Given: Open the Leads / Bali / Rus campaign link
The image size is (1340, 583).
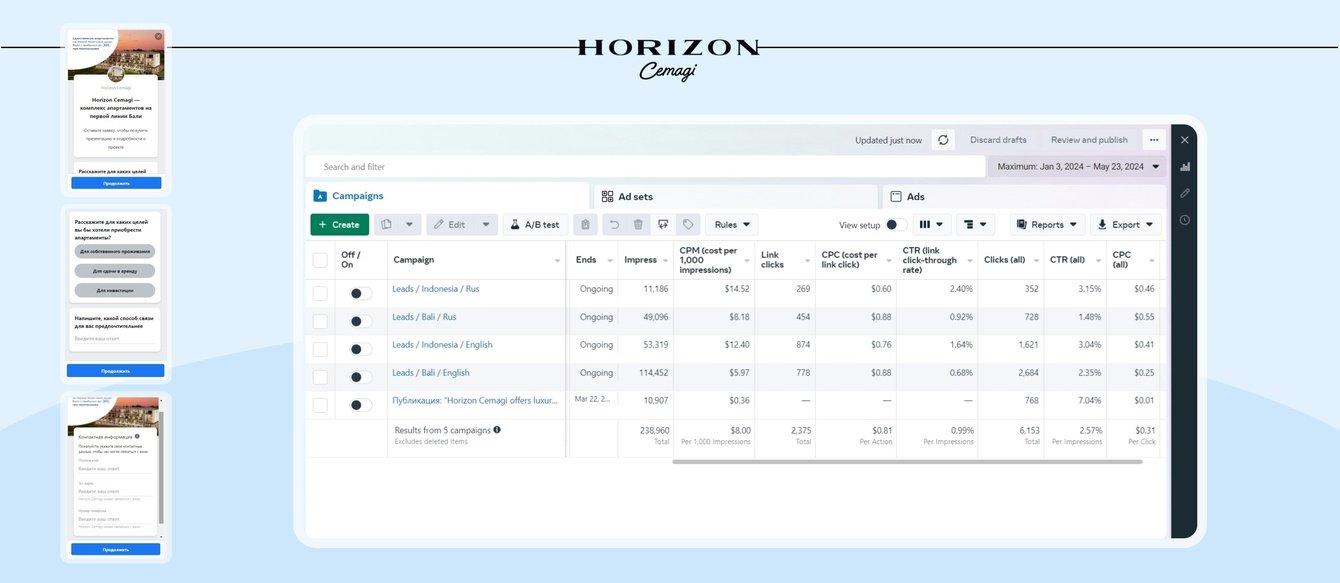Looking at the screenshot, I should click(x=424, y=317).
